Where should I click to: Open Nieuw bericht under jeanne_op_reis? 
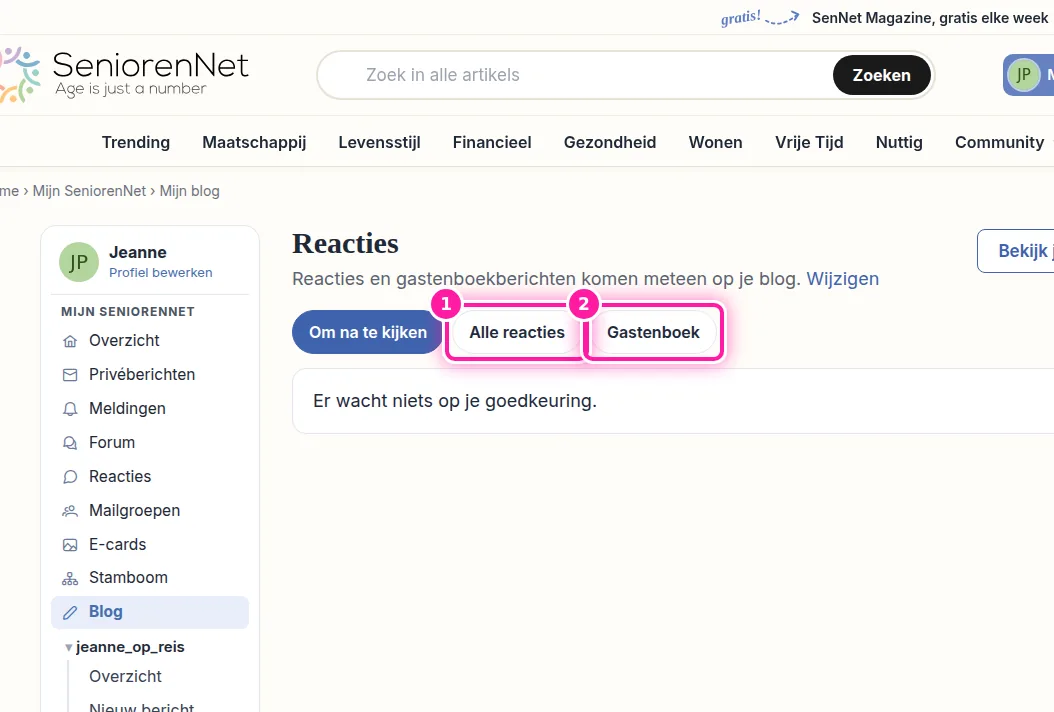click(142, 707)
